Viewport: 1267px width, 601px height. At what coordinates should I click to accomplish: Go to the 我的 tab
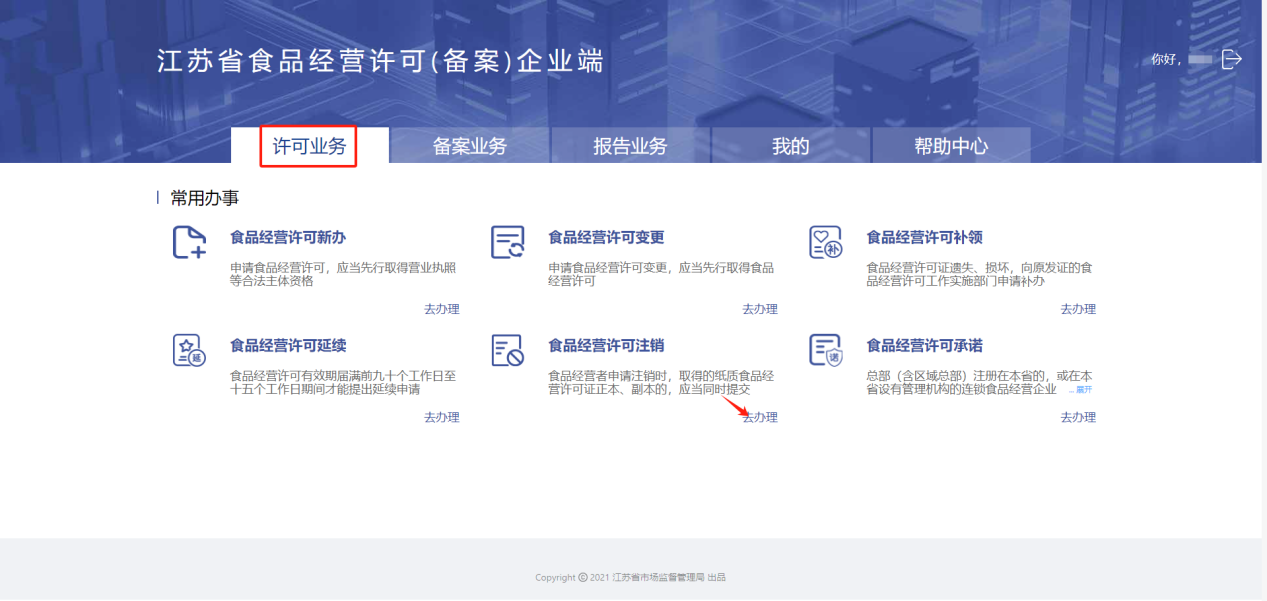coord(790,146)
